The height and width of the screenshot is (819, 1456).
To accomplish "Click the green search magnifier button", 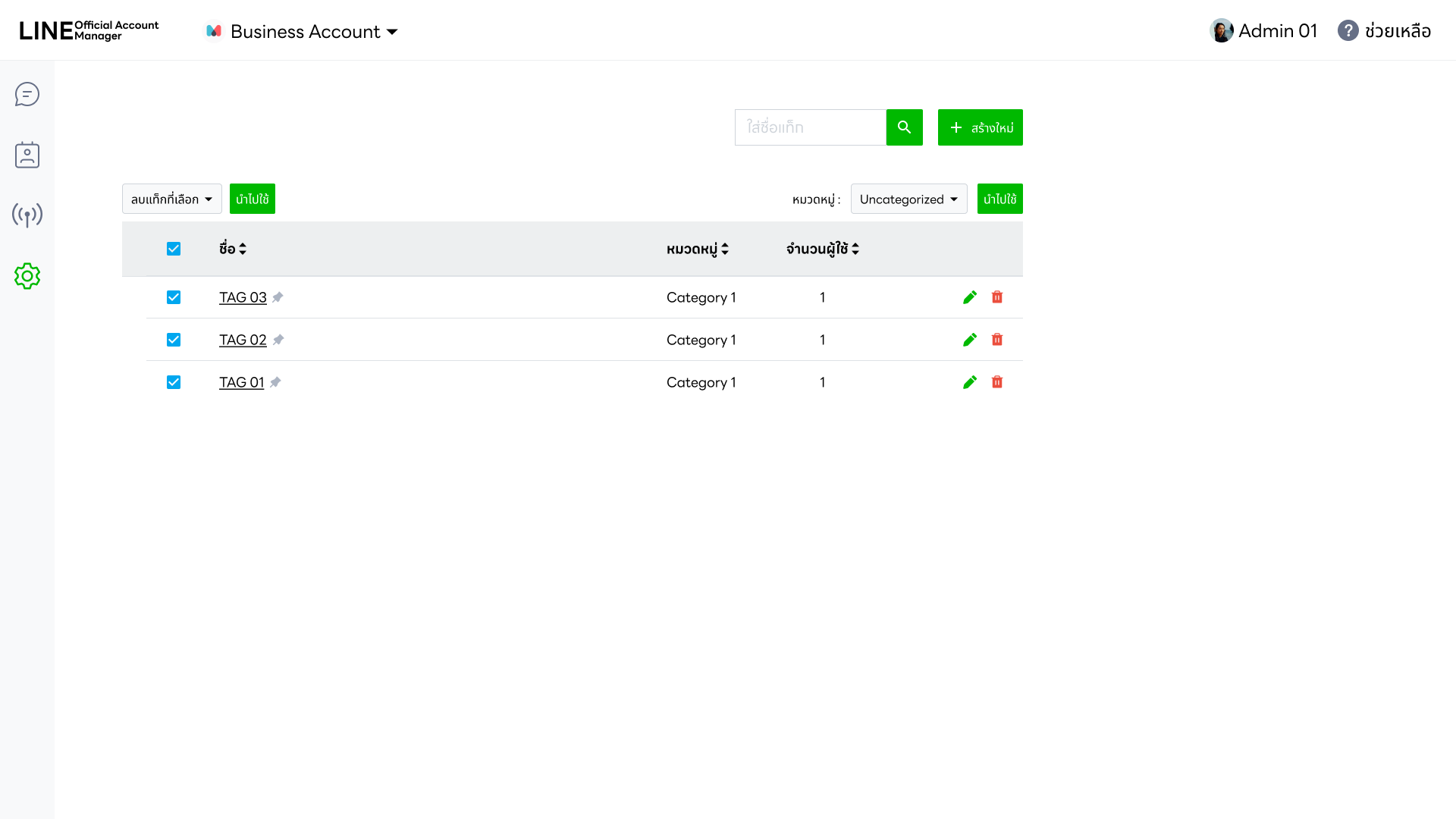I will coord(904,127).
